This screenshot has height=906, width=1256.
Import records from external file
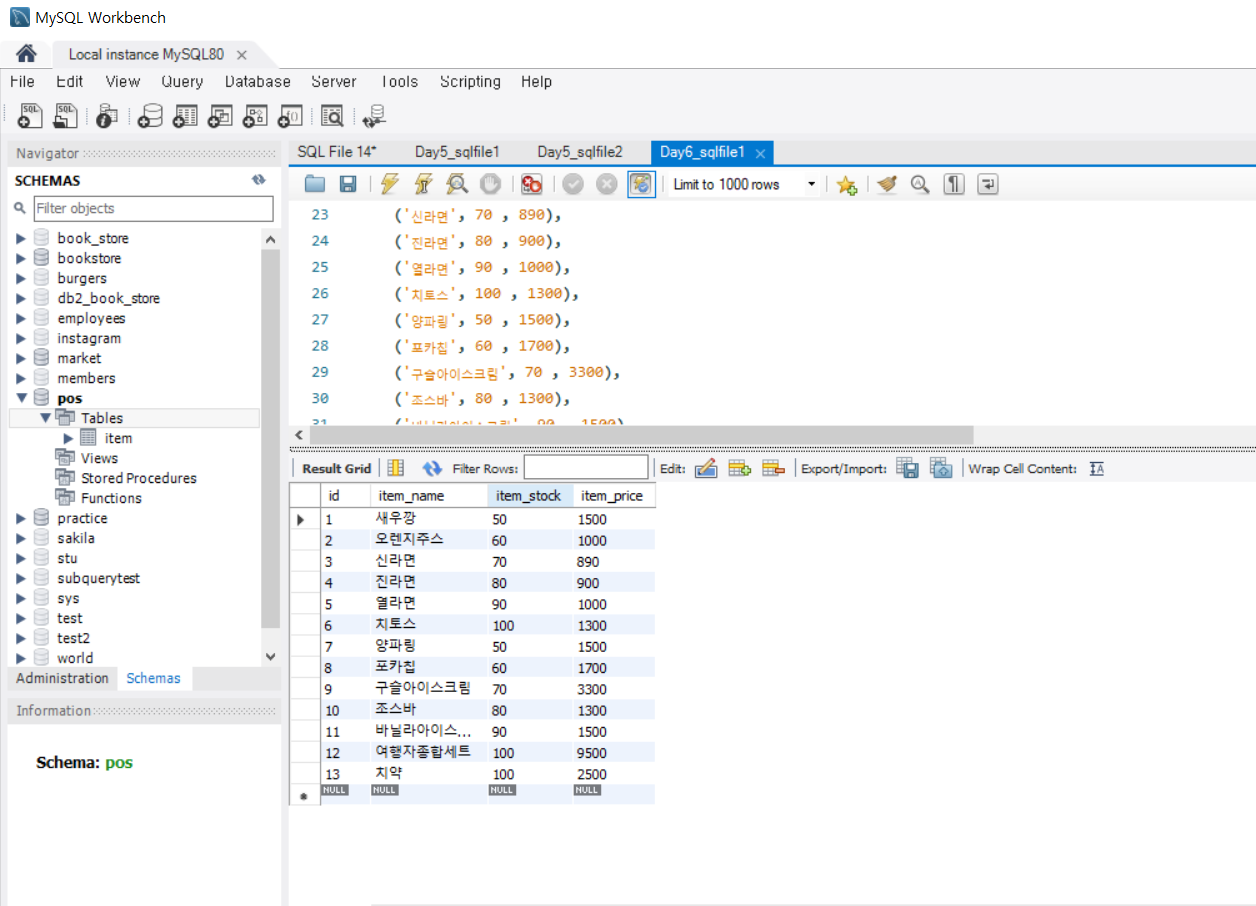(x=940, y=468)
